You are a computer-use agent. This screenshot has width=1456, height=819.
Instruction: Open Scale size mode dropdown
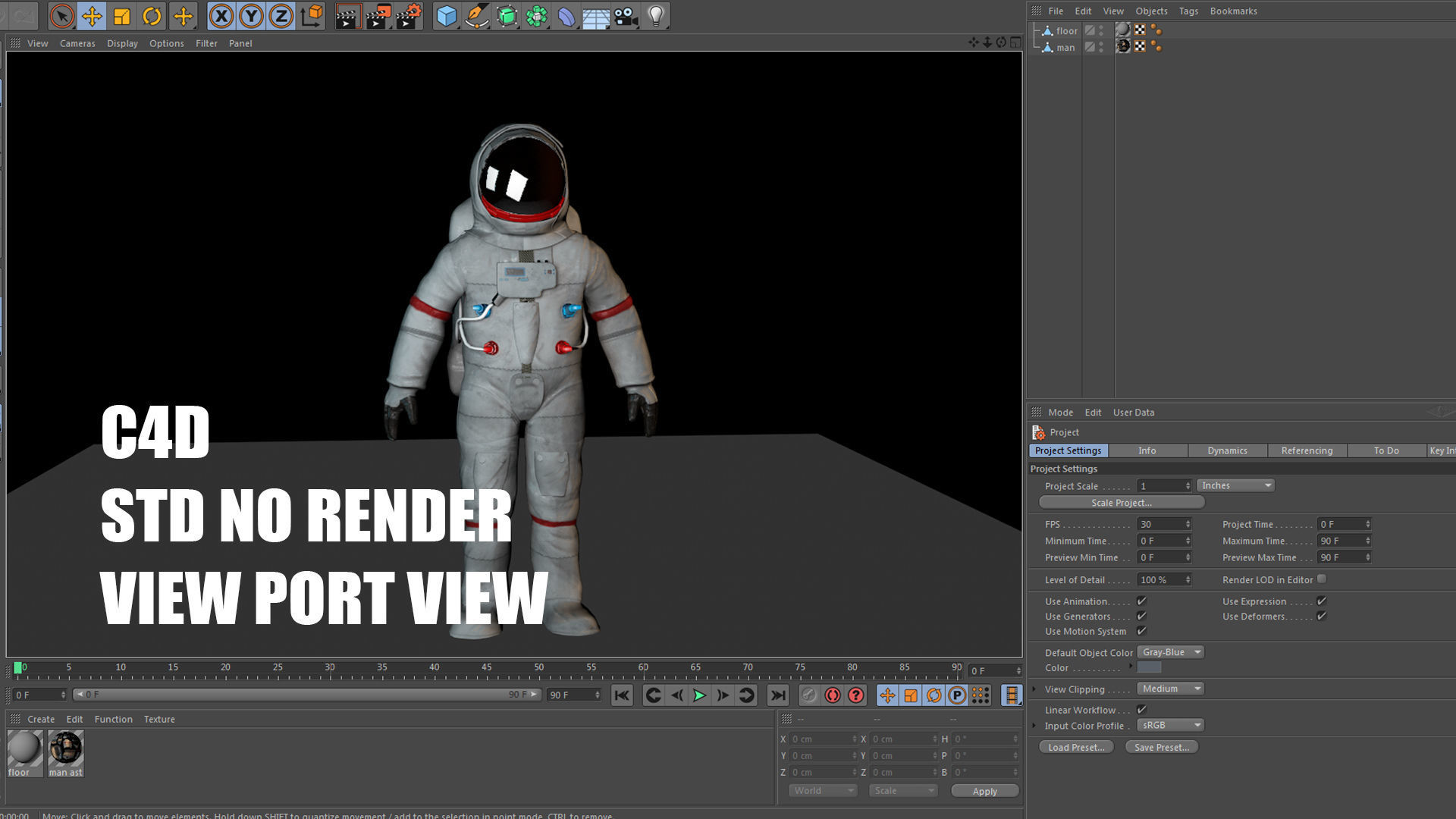[x=903, y=790]
